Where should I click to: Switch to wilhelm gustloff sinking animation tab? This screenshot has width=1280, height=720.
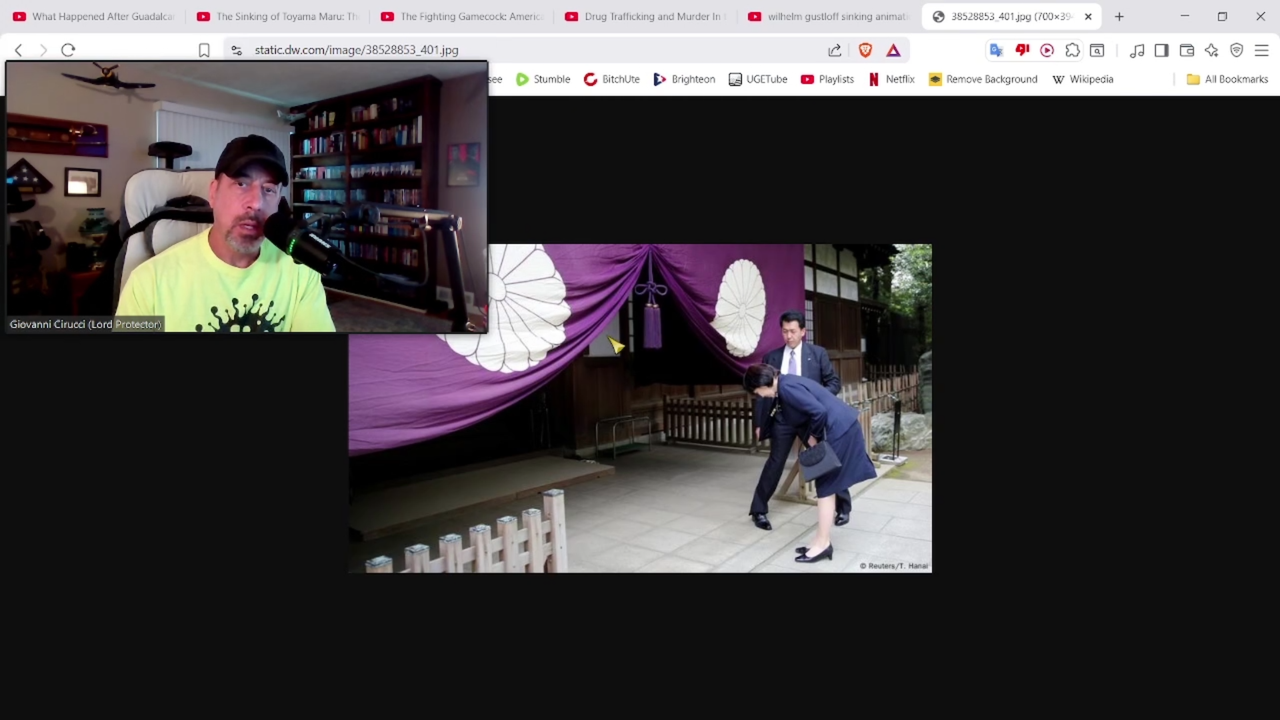828,17
